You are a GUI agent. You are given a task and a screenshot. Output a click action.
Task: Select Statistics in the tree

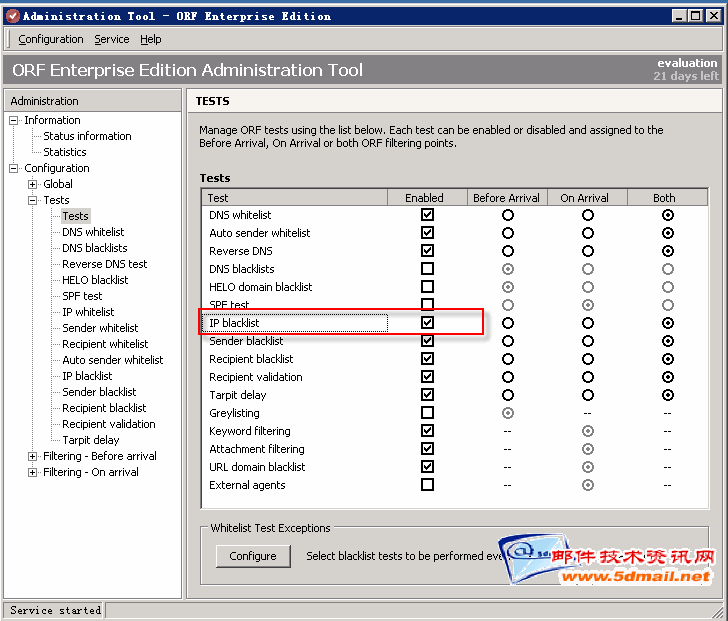[64, 152]
